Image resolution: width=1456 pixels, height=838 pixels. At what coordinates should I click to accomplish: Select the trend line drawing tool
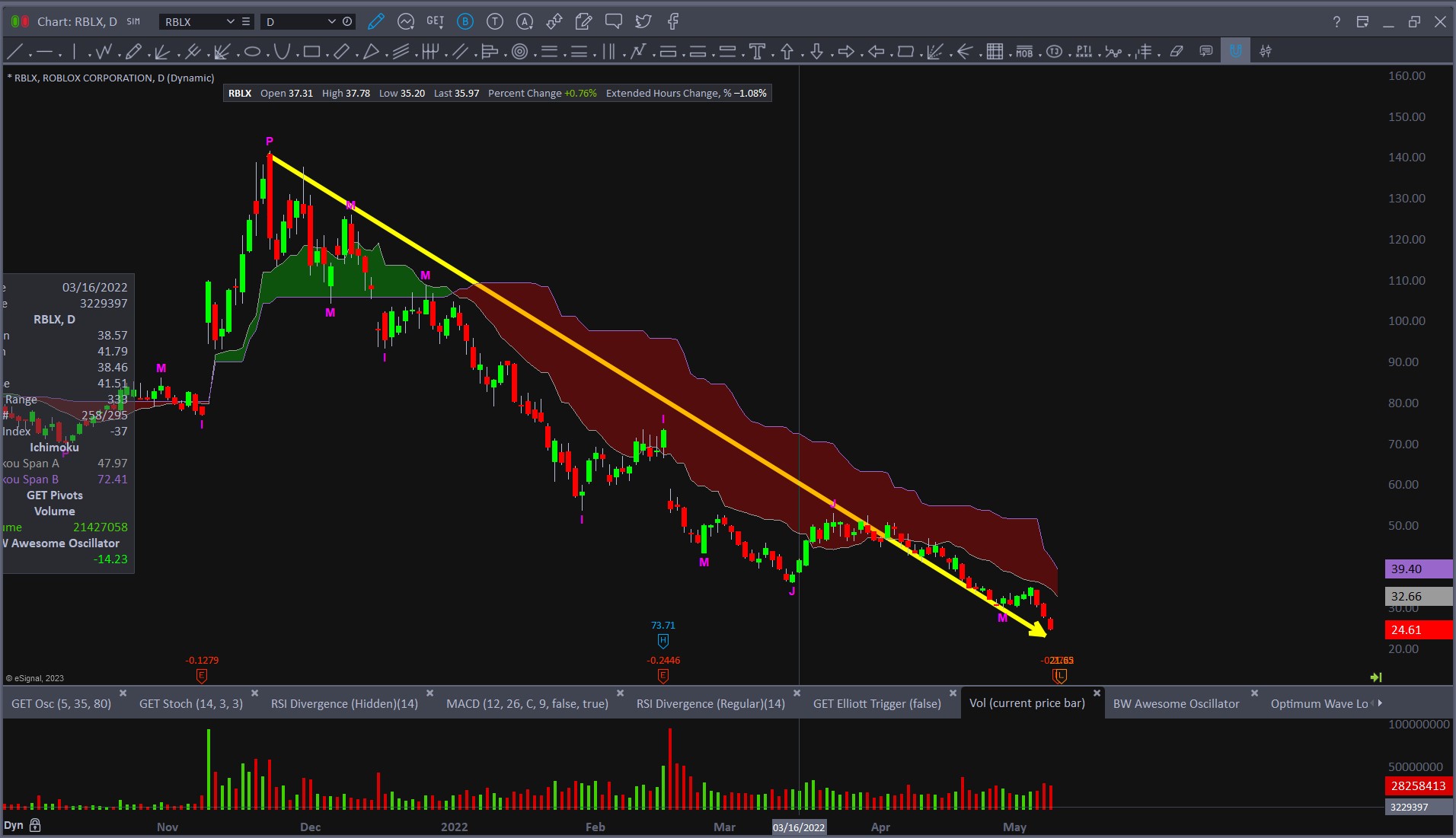[14, 52]
